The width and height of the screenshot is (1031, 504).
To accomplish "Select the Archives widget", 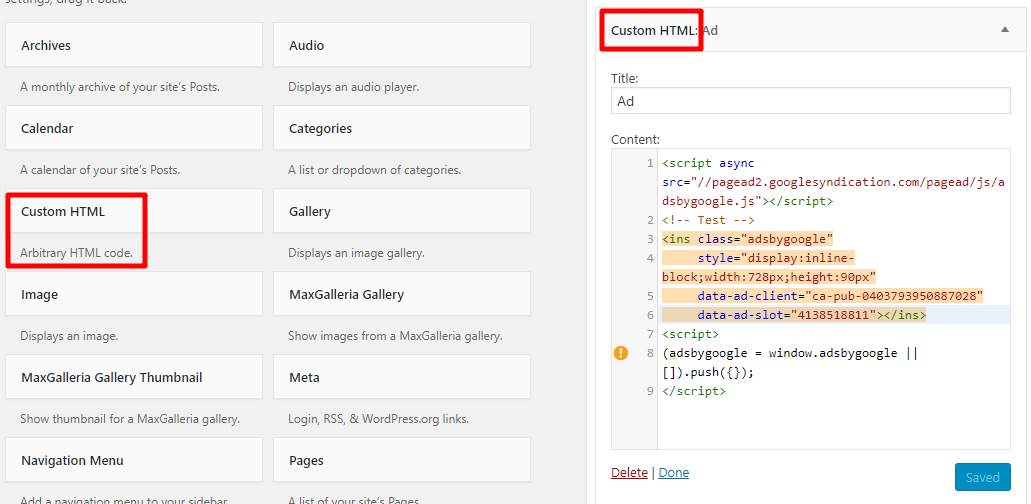I will tap(133, 45).
